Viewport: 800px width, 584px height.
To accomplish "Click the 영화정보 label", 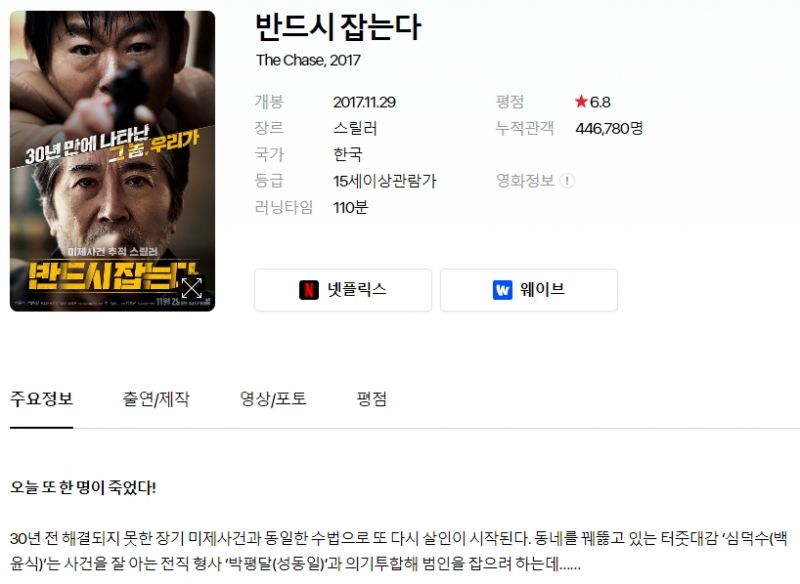I will 526,181.
